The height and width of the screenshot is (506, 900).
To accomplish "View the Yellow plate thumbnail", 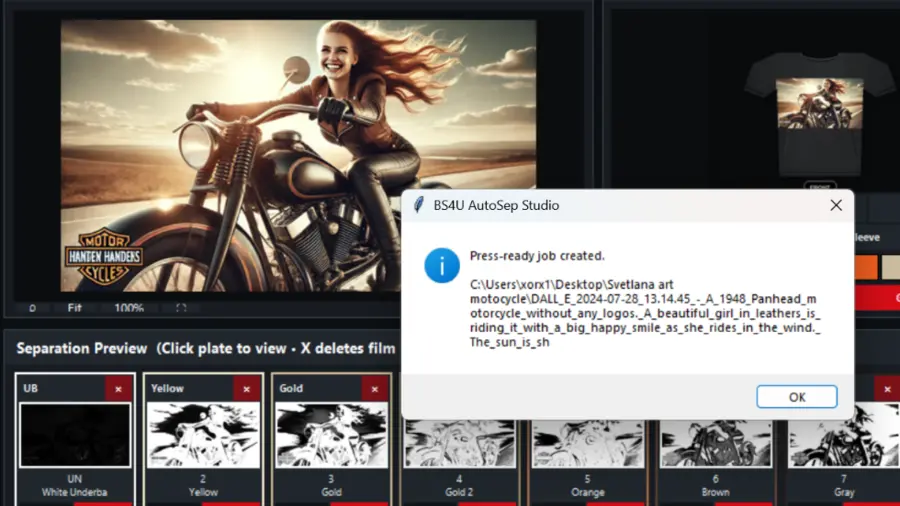I will pyautogui.click(x=203, y=435).
